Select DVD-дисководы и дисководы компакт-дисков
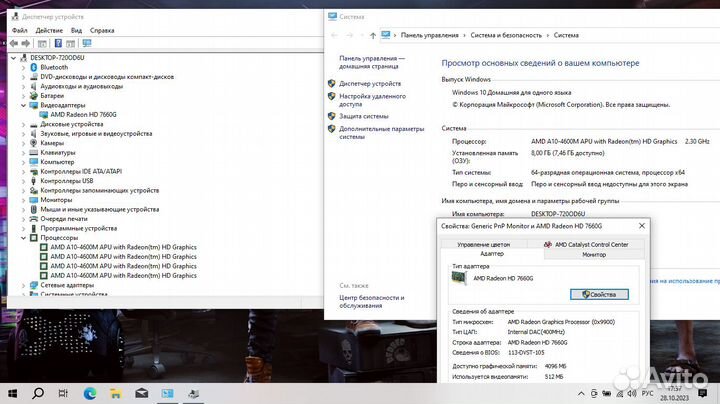 (107, 77)
